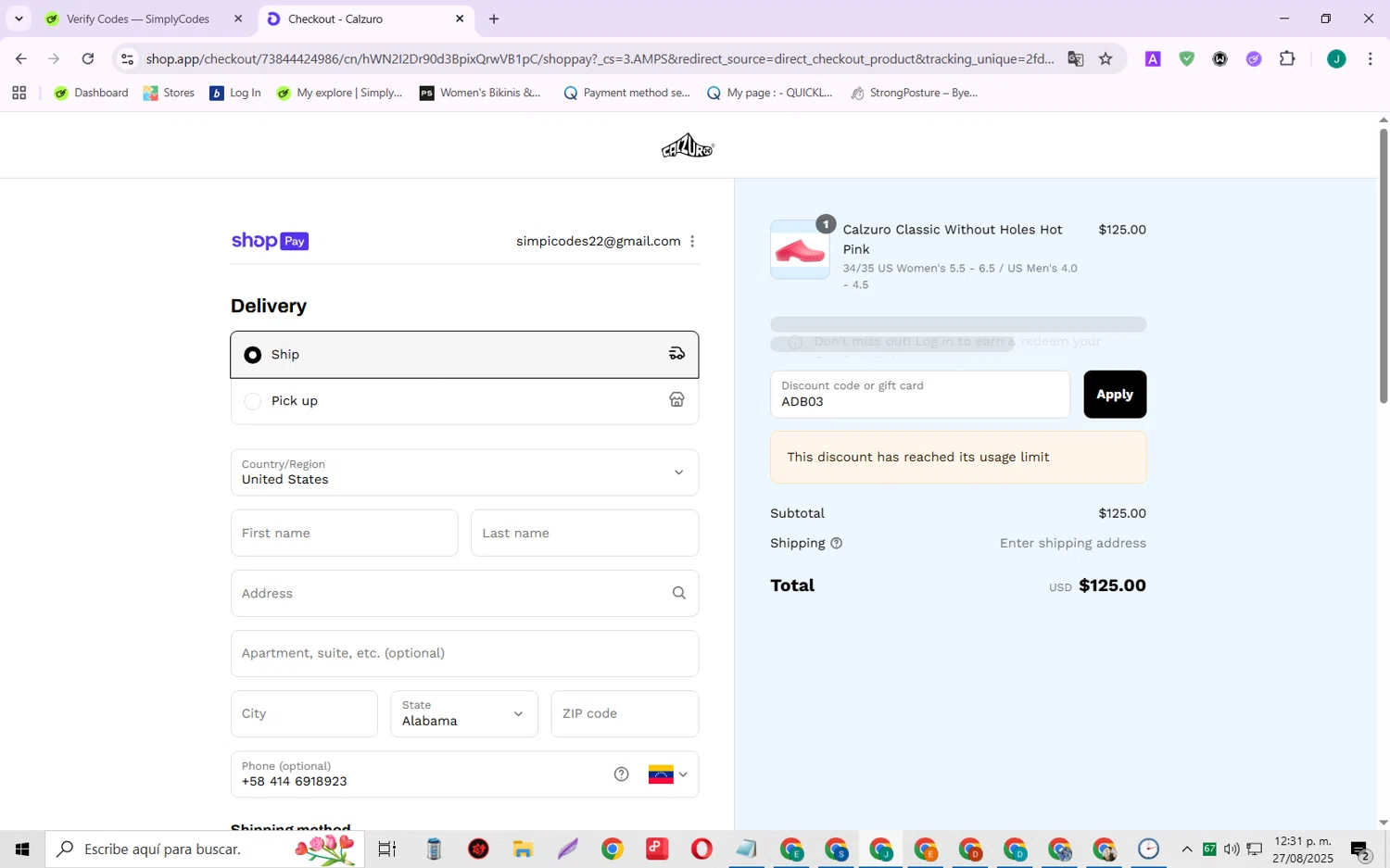Click the pink Calzuro clog thumbnail
1390x868 pixels.
tap(800, 249)
